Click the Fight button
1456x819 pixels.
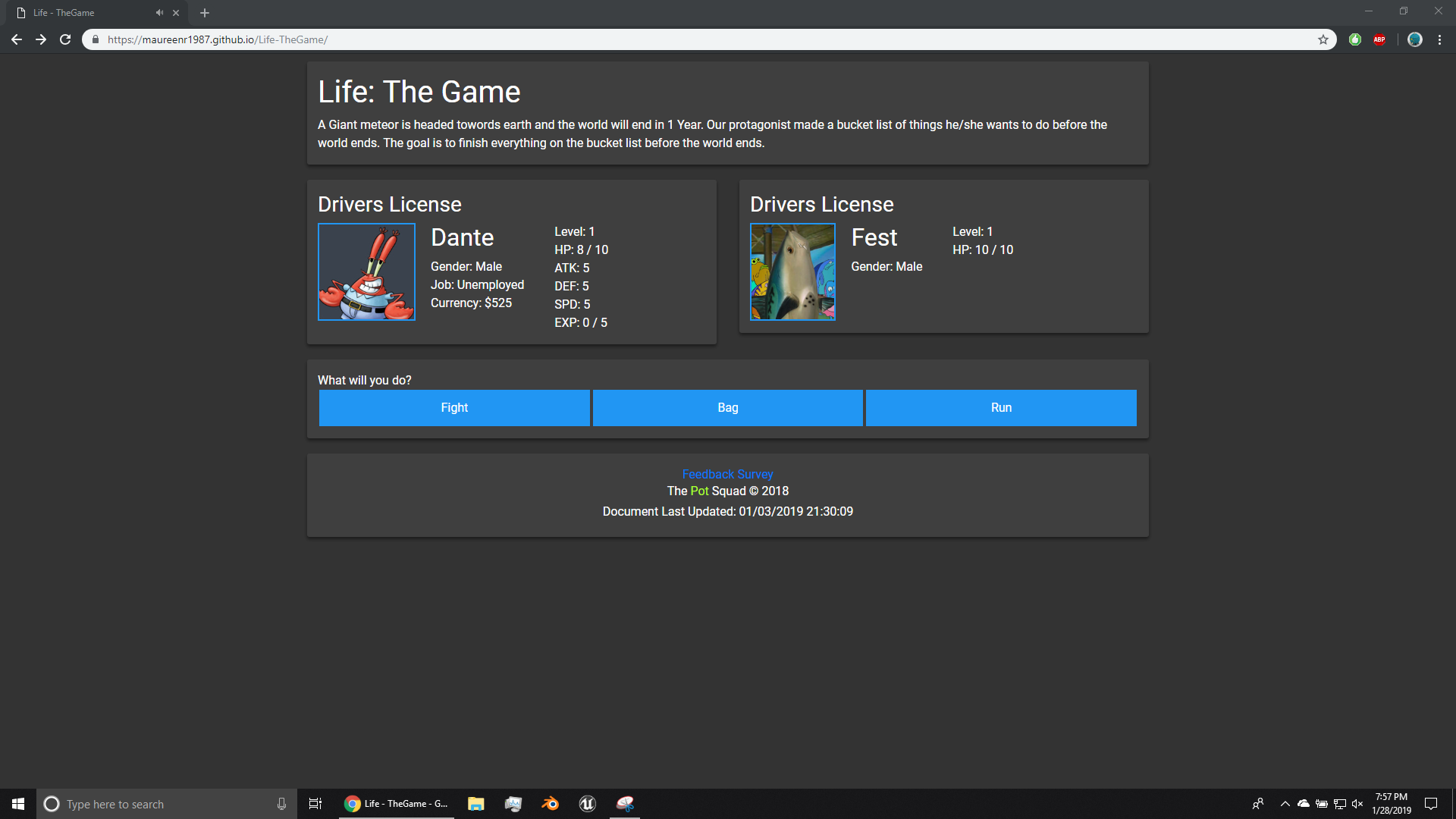(x=454, y=408)
